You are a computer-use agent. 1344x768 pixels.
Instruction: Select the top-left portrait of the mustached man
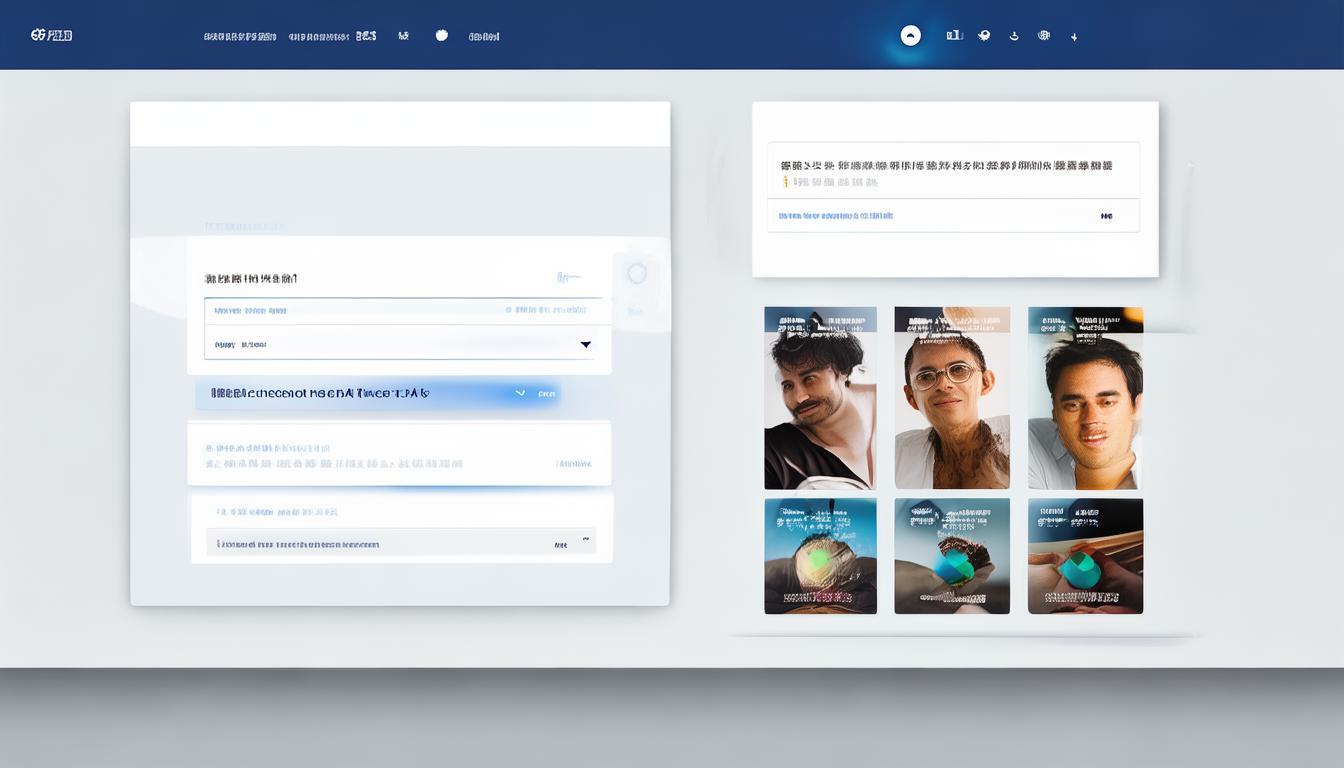(x=820, y=398)
